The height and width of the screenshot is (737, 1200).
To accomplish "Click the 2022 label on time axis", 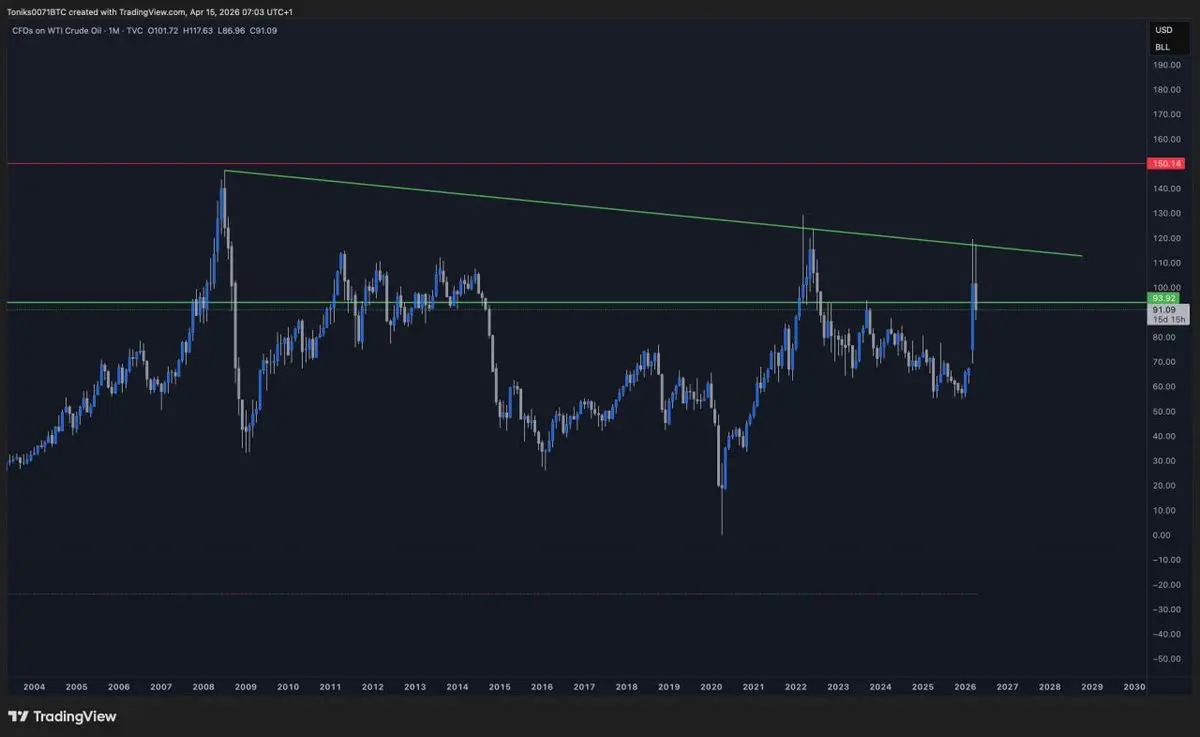I will pos(796,687).
